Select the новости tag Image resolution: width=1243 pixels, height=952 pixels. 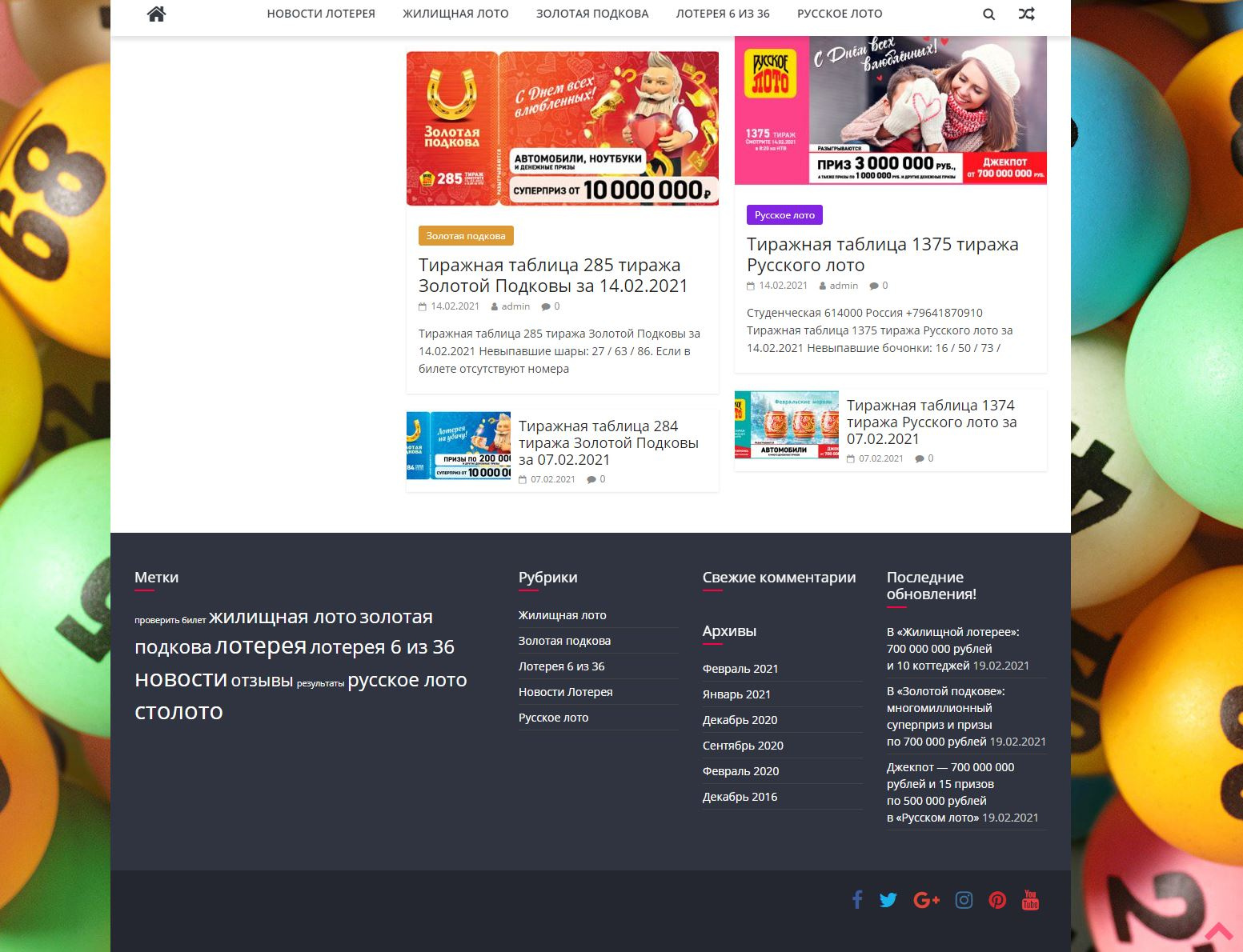[181, 679]
